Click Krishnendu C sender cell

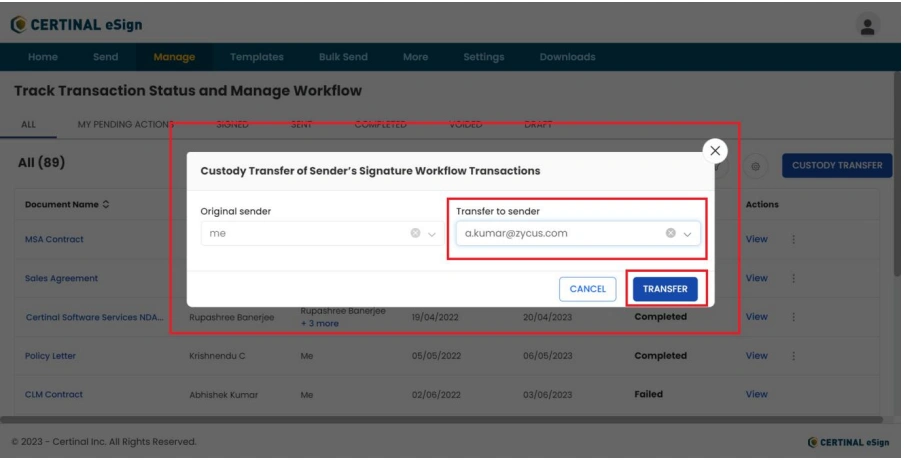click(217, 356)
